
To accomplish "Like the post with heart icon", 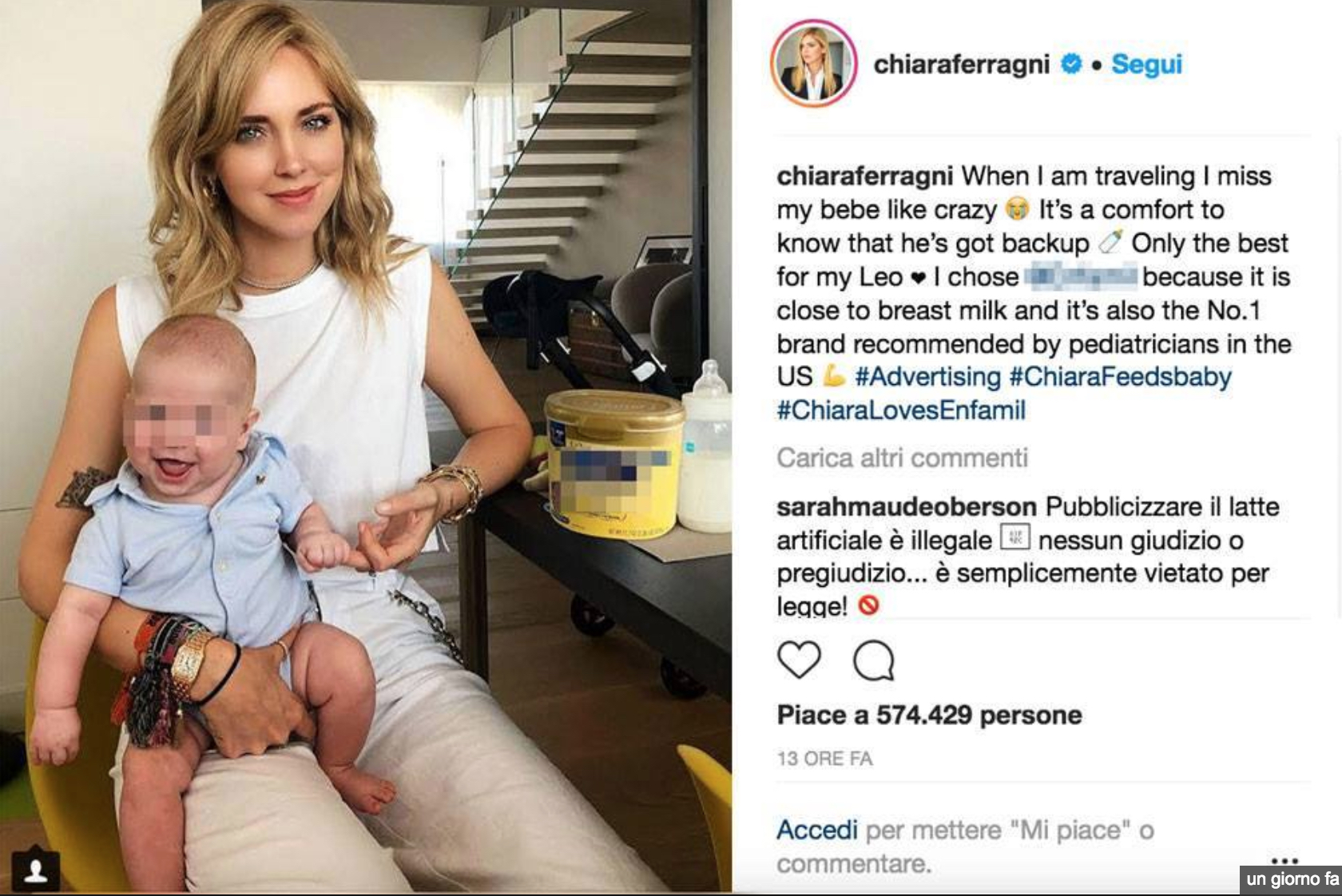I will [x=799, y=660].
